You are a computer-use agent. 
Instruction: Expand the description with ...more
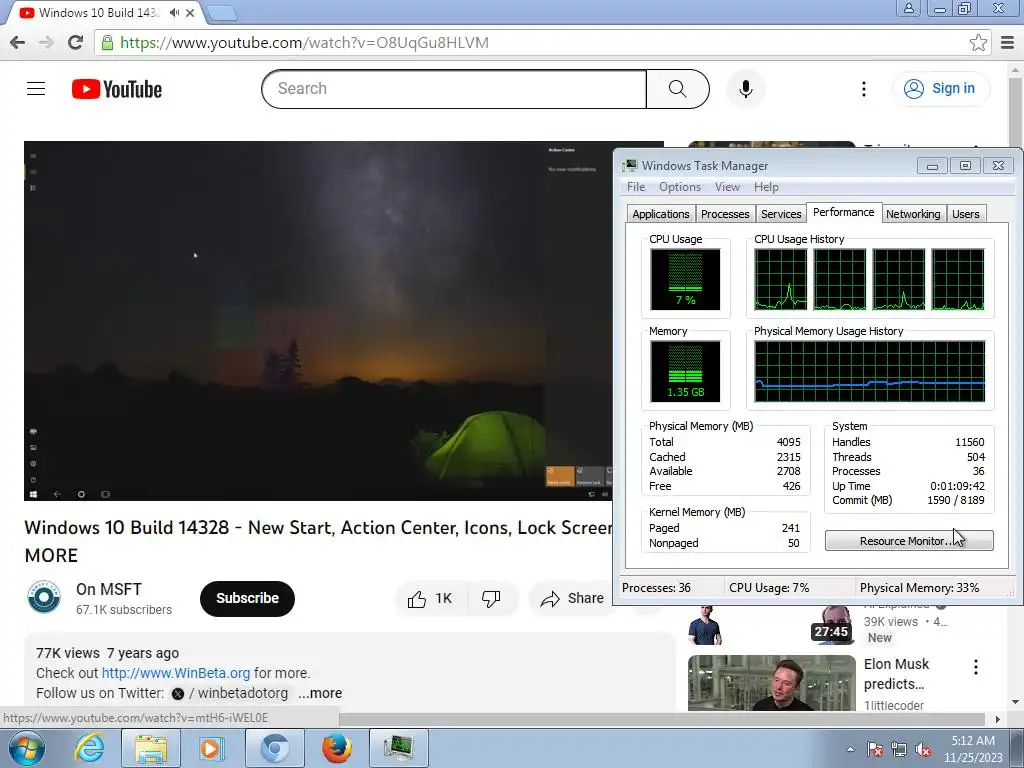click(x=320, y=694)
